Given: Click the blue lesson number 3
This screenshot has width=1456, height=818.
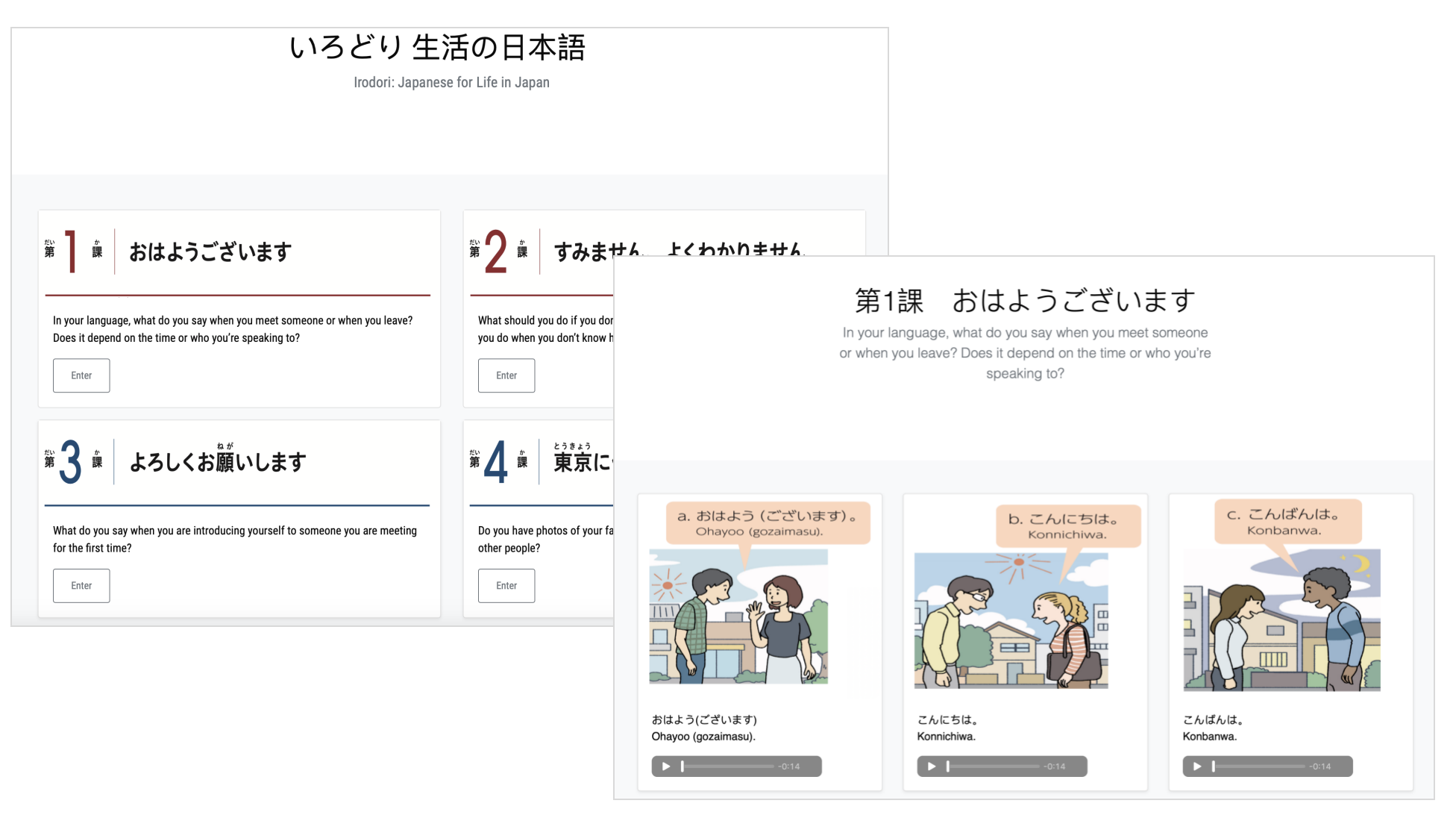Looking at the screenshot, I should pos(71,462).
